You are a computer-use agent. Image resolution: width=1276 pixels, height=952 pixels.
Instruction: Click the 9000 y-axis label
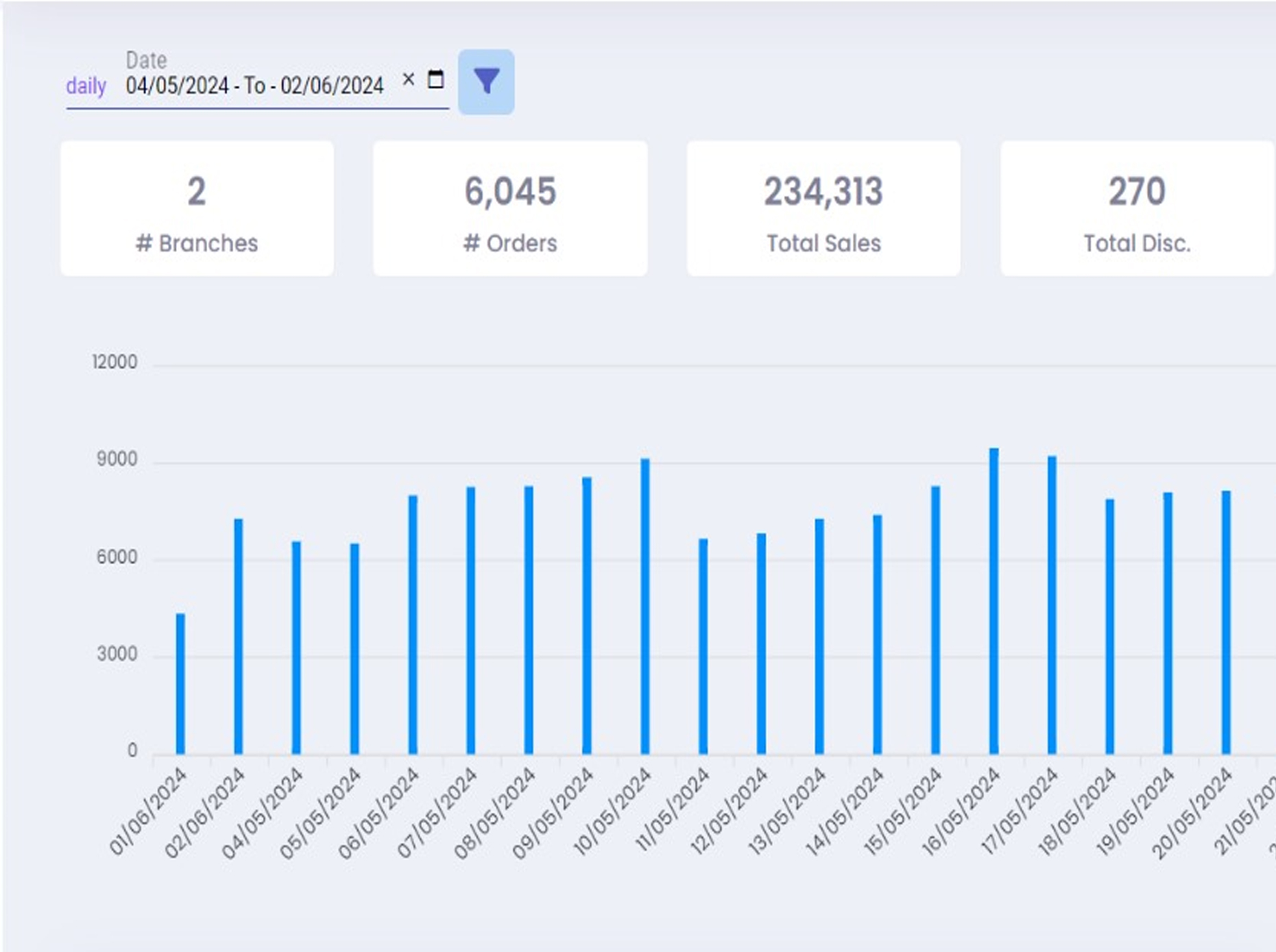[117, 459]
